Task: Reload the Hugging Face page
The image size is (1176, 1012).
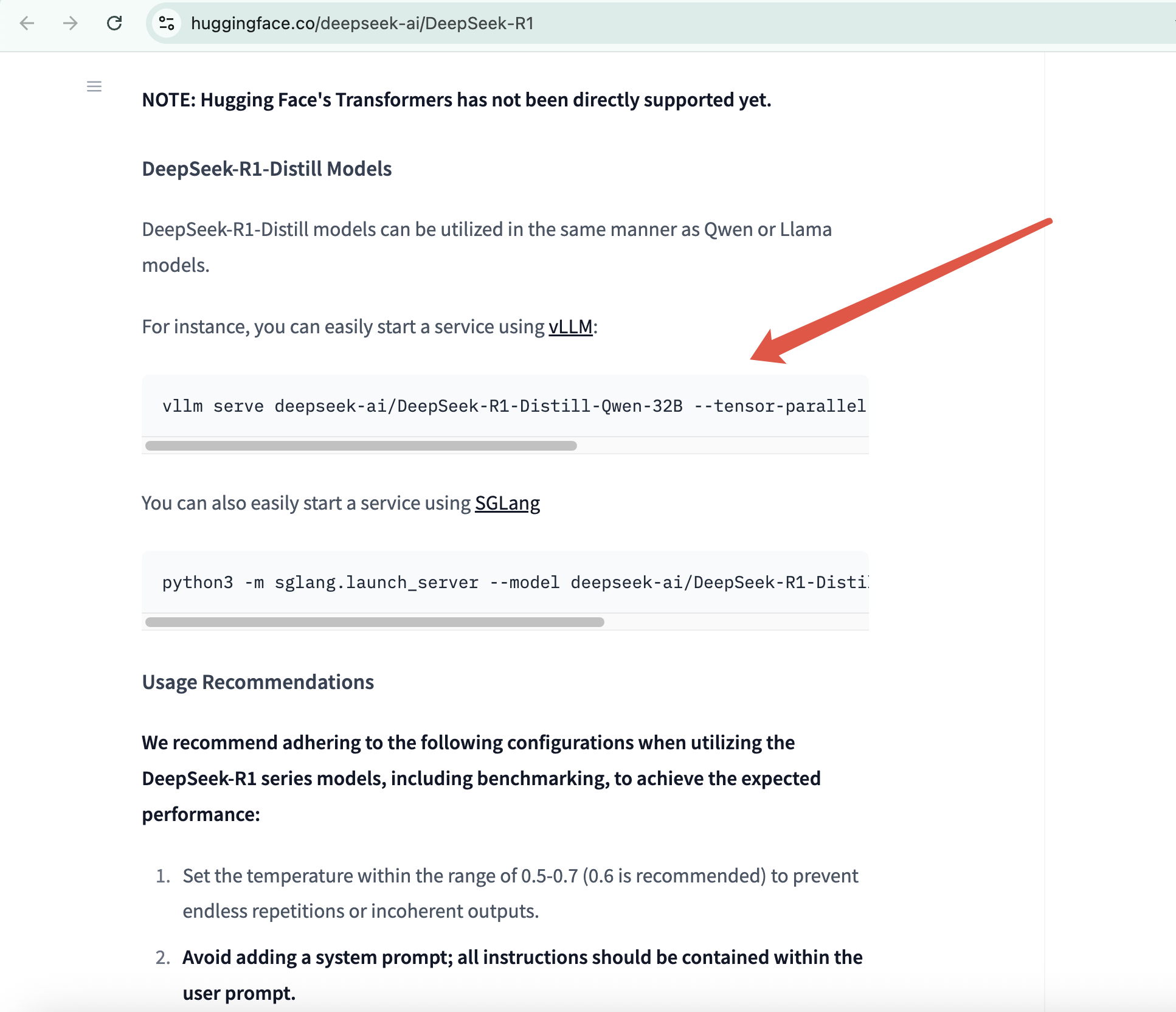Action: (x=114, y=23)
